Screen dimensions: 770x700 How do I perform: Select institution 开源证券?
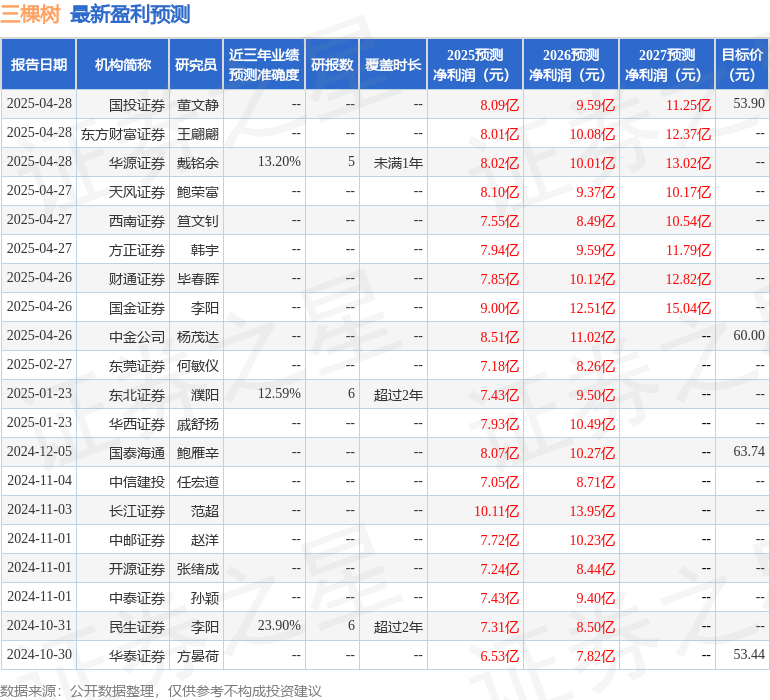(x=137, y=569)
